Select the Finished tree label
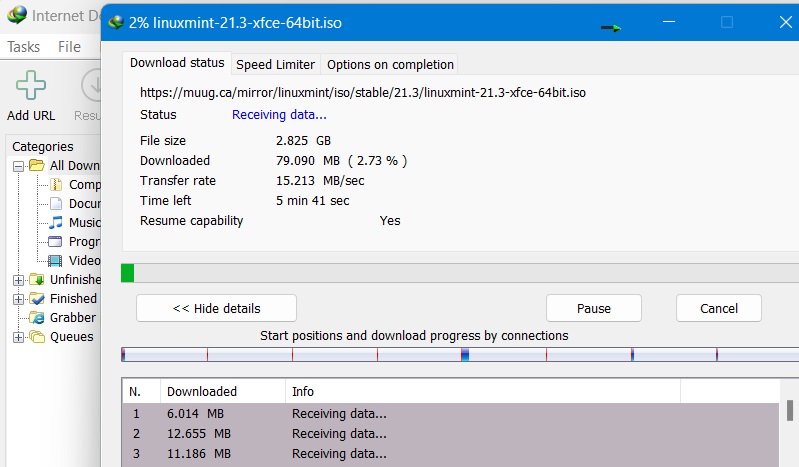Viewport: 799px width, 467px height. click(x=73, y=298)
